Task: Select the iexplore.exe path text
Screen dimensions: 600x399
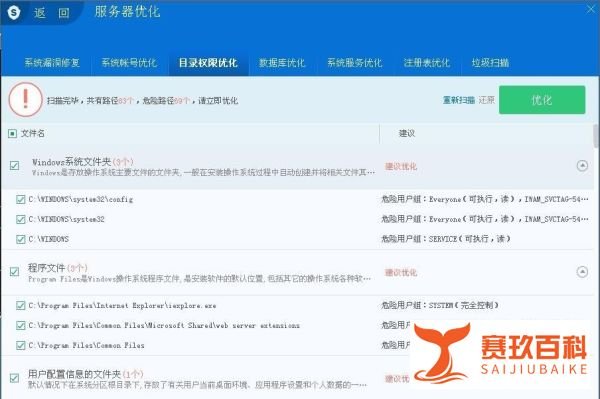Action: [x=122, y=305]
